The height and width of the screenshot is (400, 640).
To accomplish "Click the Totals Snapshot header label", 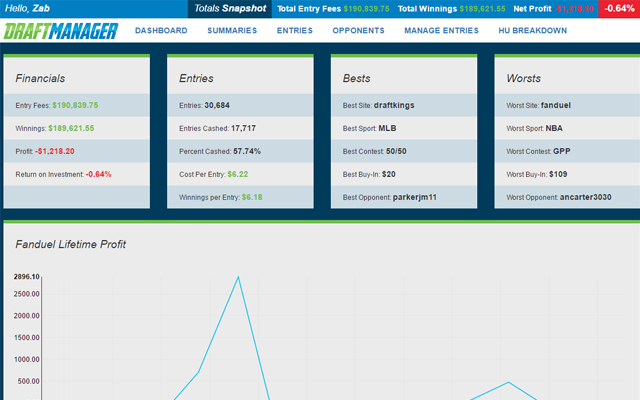I will click(230, 9).
